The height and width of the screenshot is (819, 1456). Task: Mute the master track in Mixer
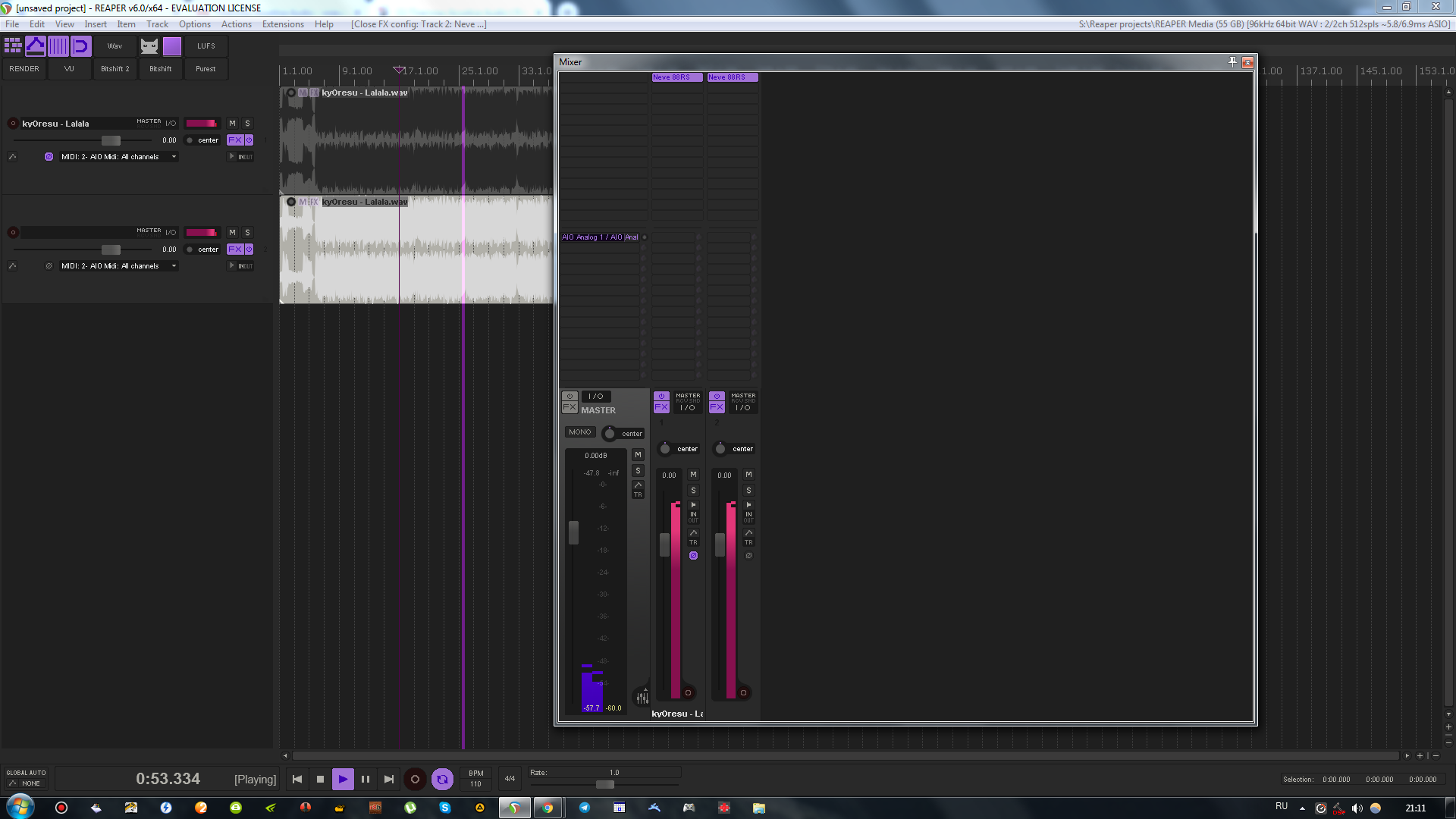pos(638,455)
